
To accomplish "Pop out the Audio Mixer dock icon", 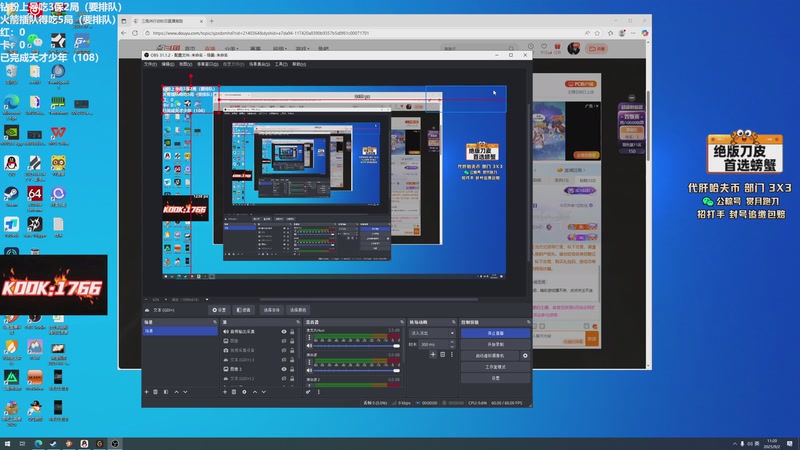I will (x=402, y=322).
